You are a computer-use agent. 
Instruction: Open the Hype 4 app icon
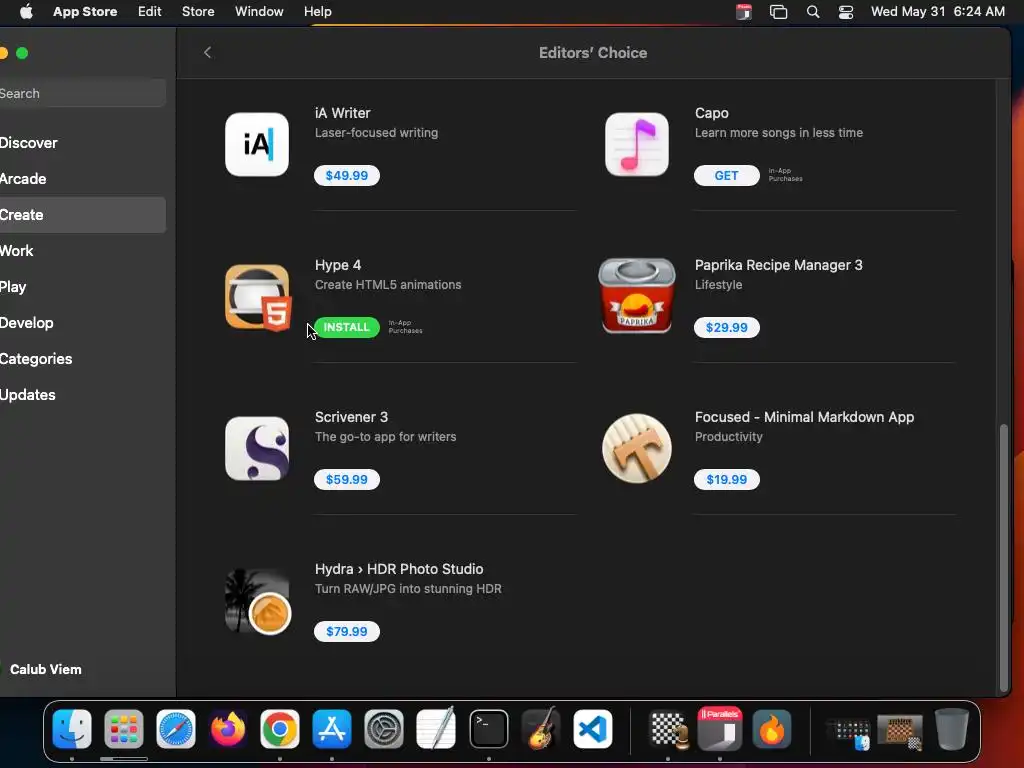pyautogui.click(x=258, y=297)
